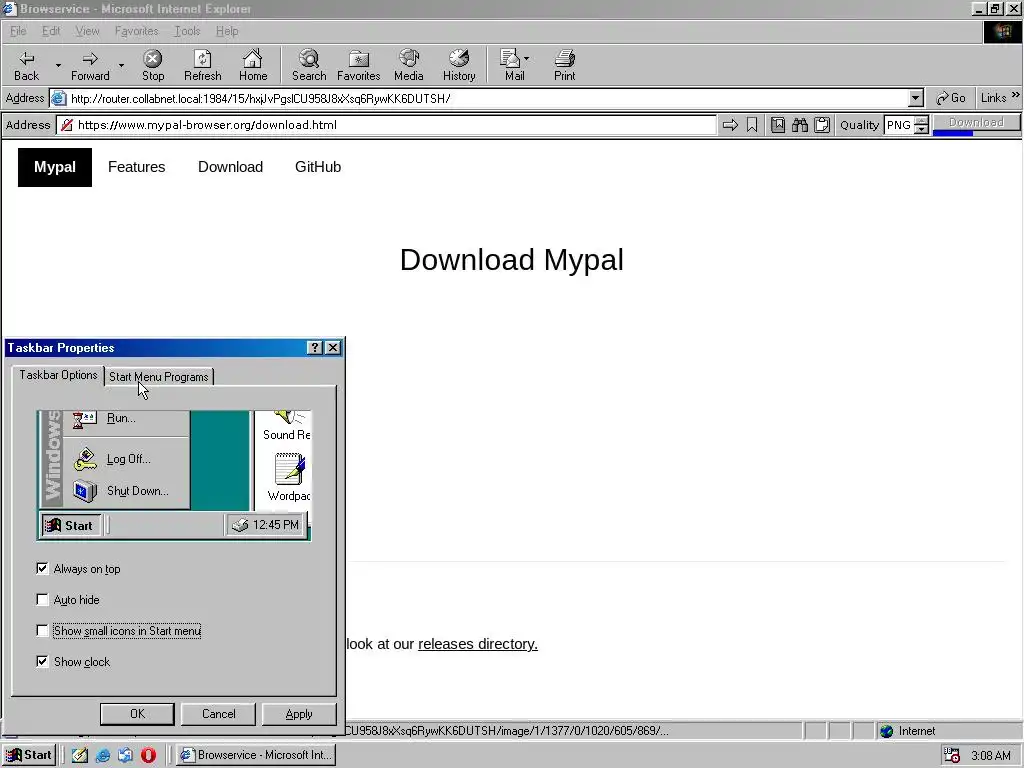Open the Favorites menu
1024x768 pixels.
point(136,31)
